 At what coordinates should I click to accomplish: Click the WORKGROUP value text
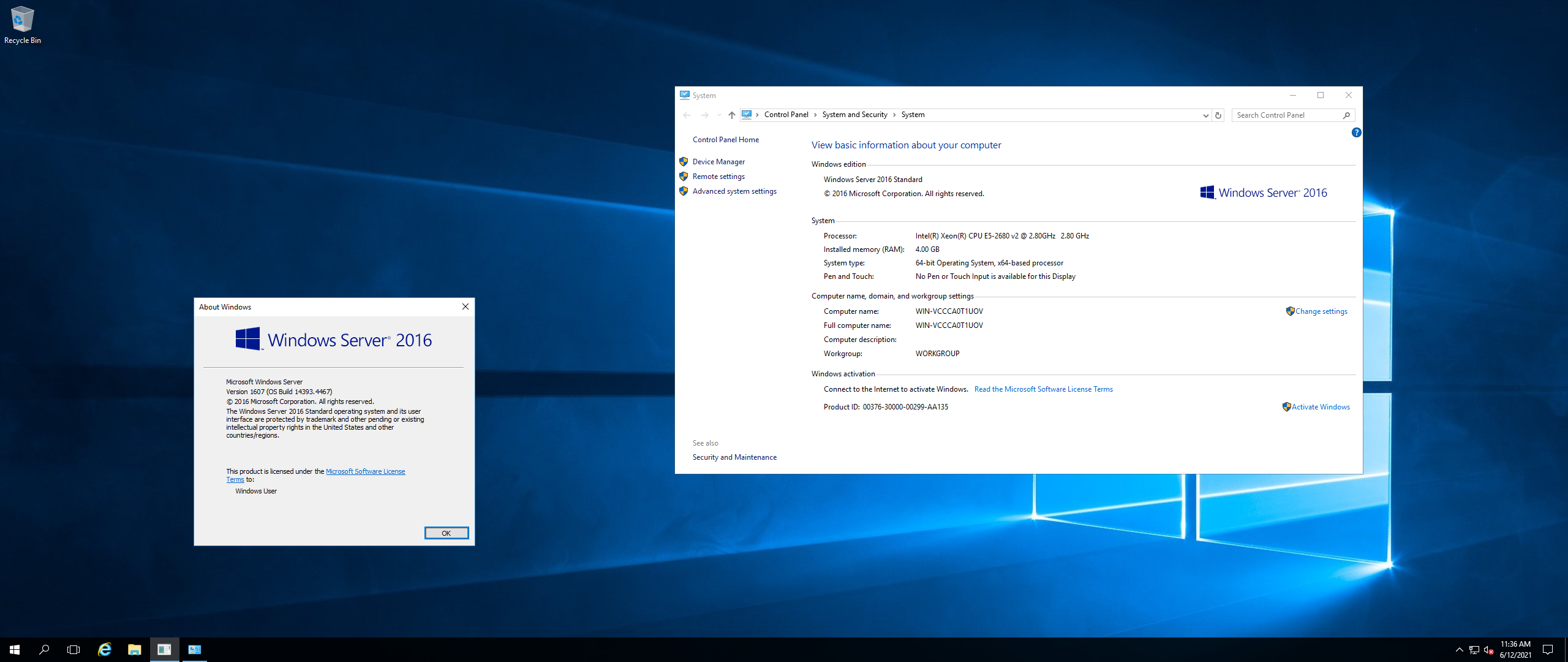point(937,354)
